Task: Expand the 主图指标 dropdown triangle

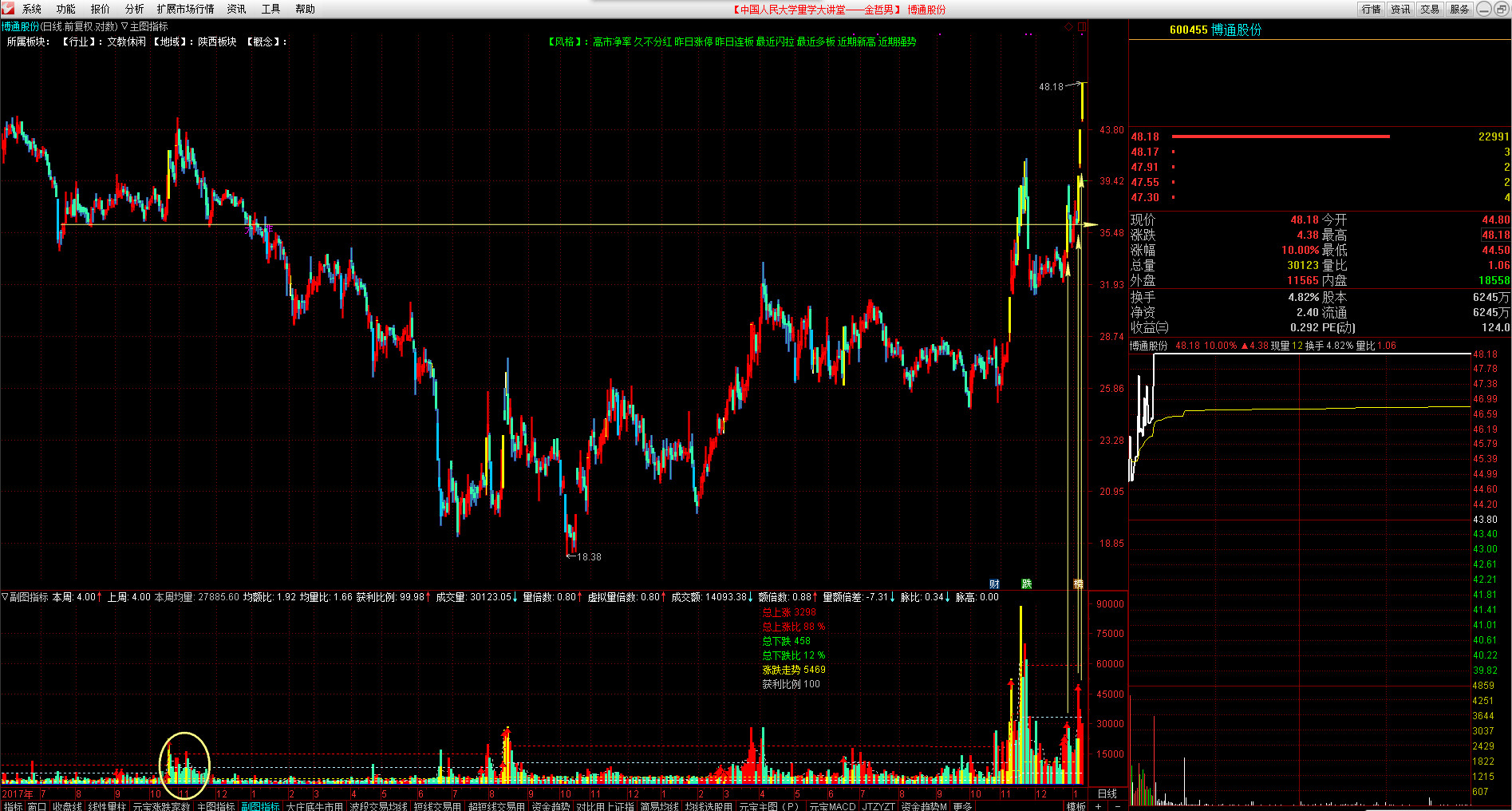Action: (124, 26)
